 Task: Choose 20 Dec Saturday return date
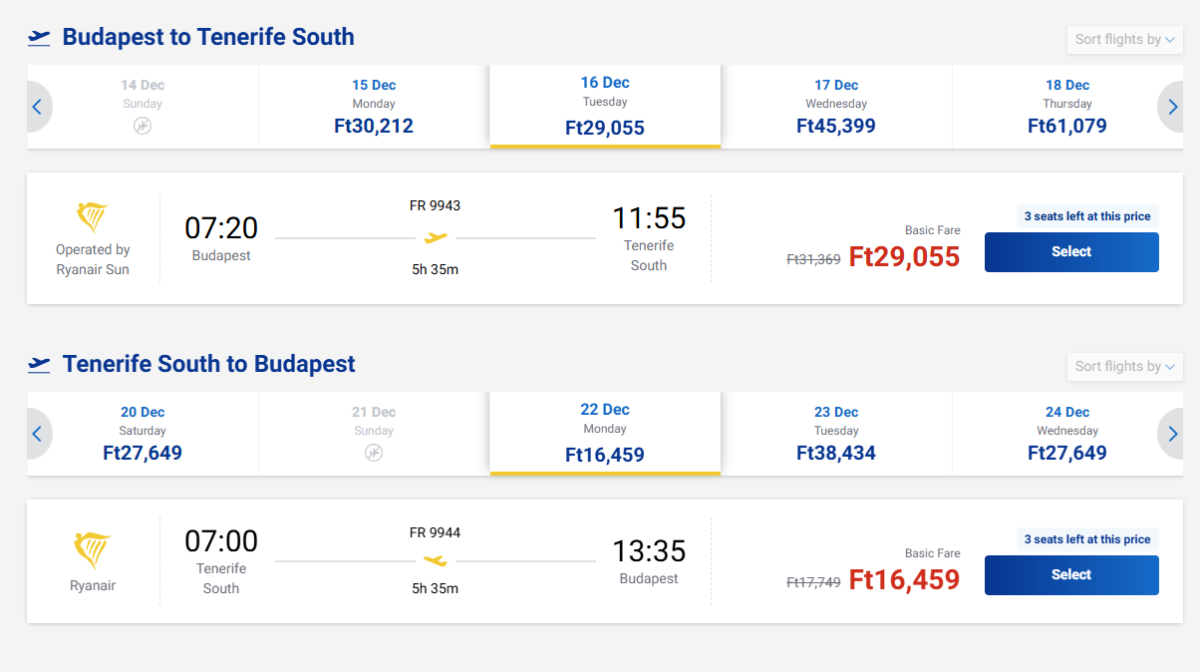pyautogui.click(x=143, y=434)
